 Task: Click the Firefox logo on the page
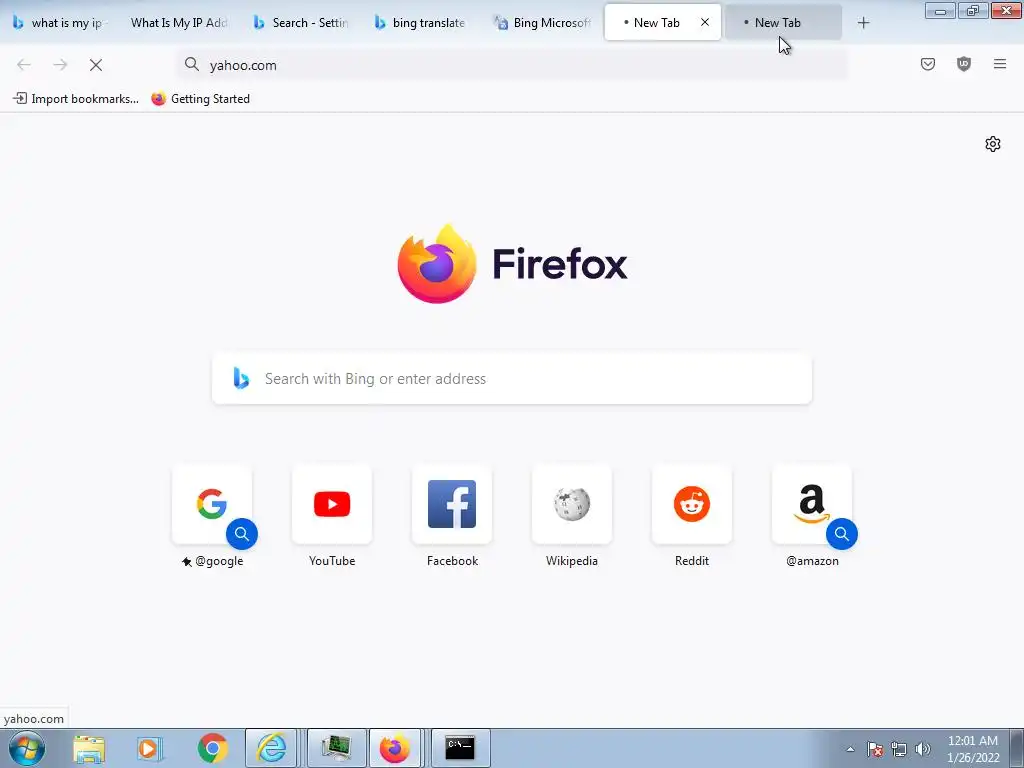point(437,264)
